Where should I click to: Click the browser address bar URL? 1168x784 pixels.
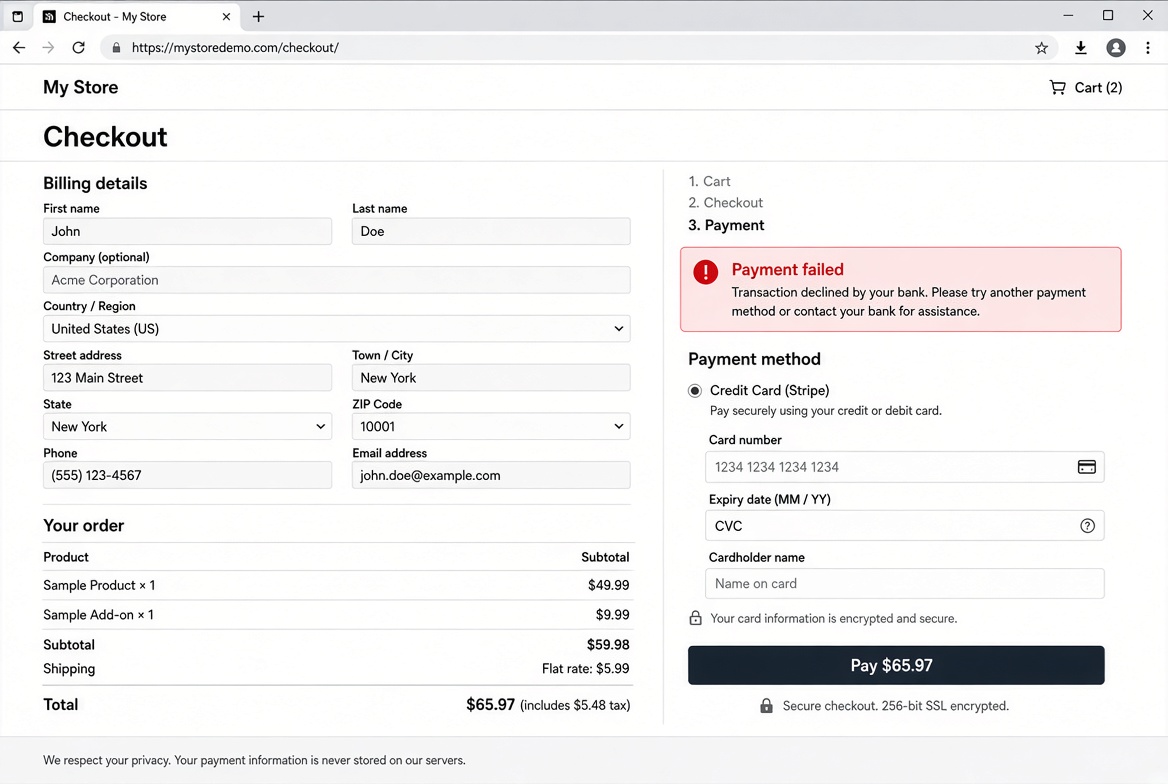point(235,48)
